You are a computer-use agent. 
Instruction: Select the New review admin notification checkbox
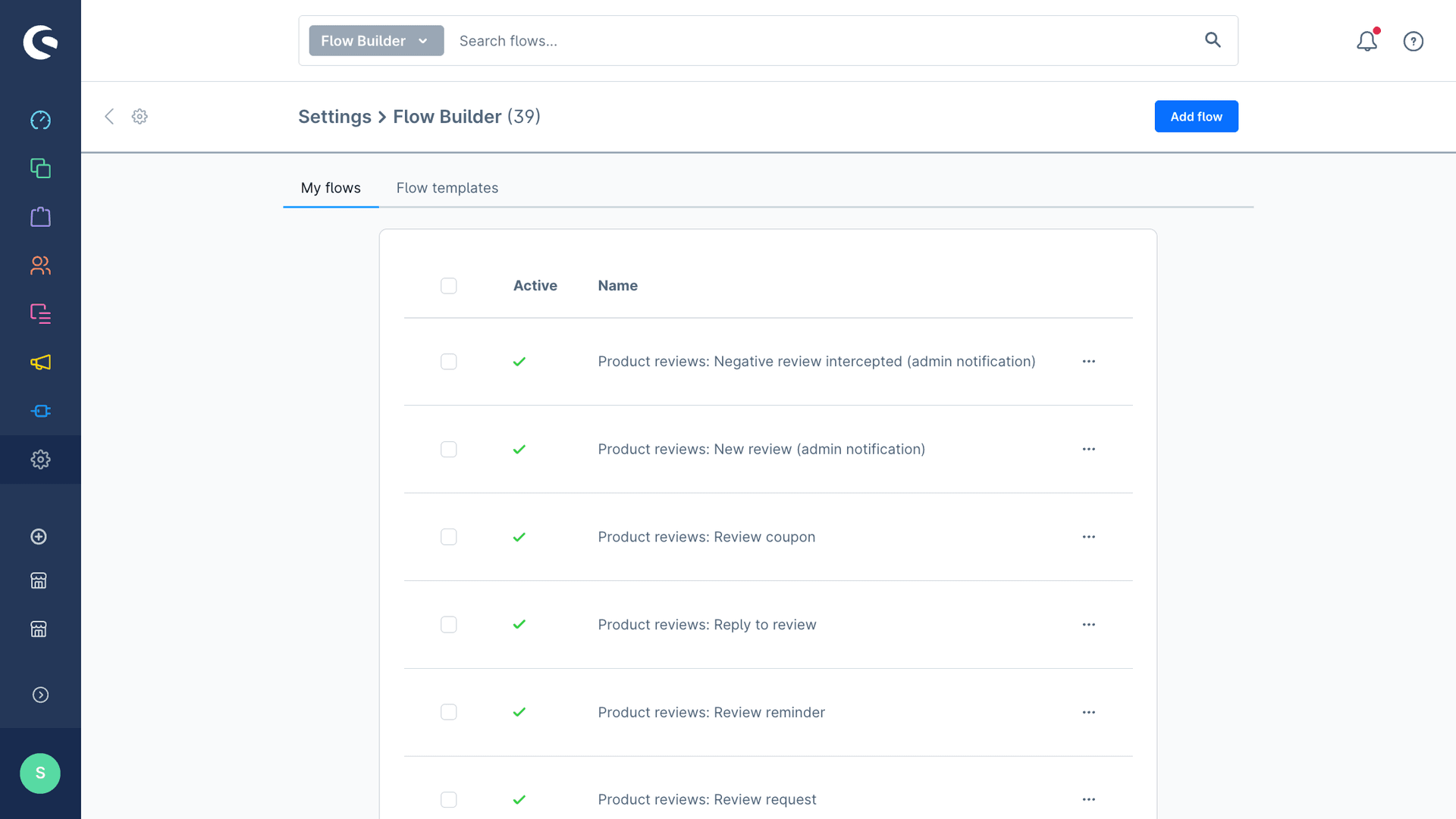coord(449,450)
